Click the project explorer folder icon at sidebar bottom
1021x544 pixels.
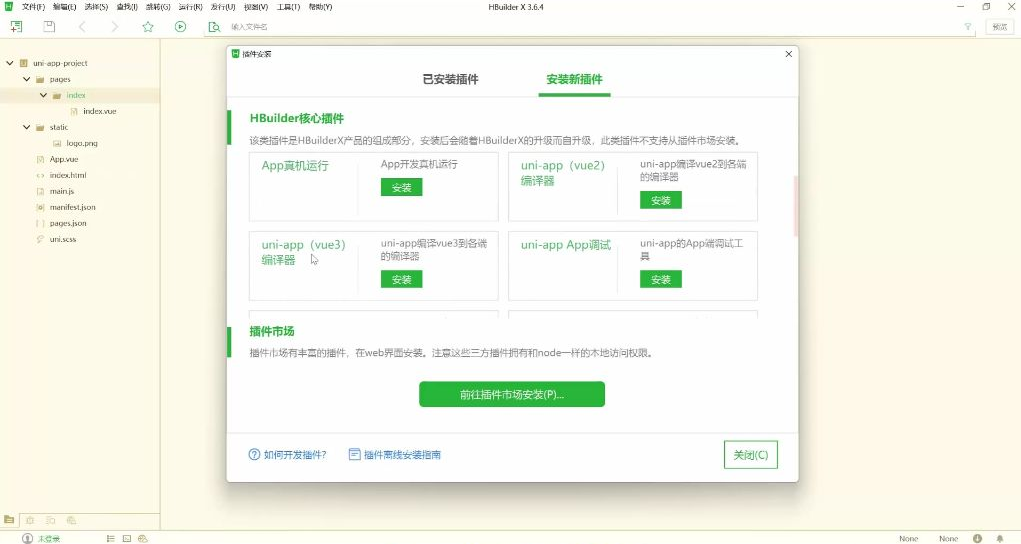pyautogui.click(x=9, y=520)
